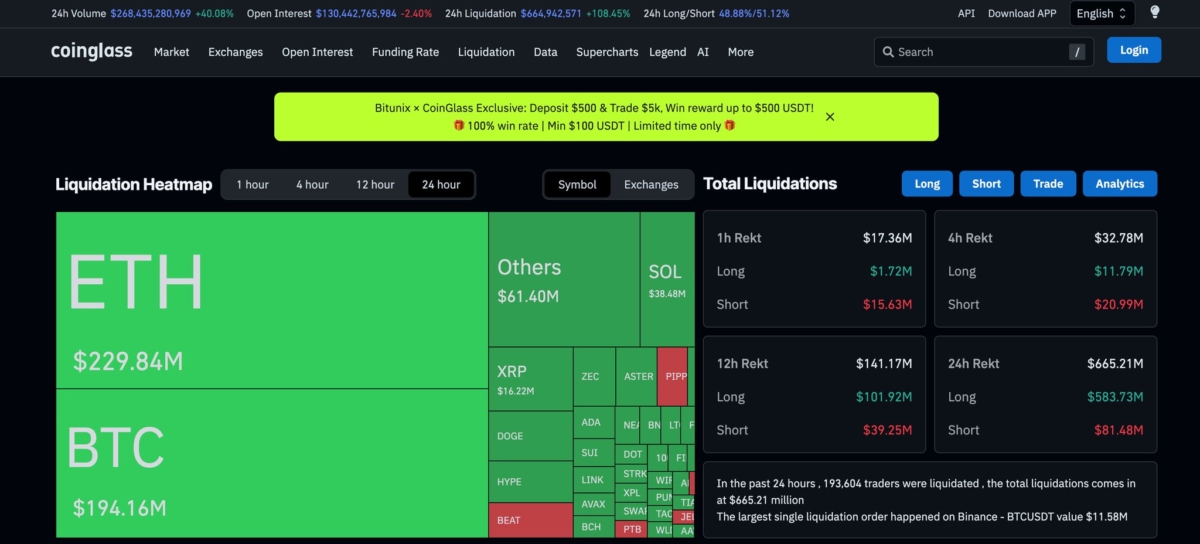Click the Long liquidations button
The height and width of the screenshot is (544, 1200).
click(927, 183)
